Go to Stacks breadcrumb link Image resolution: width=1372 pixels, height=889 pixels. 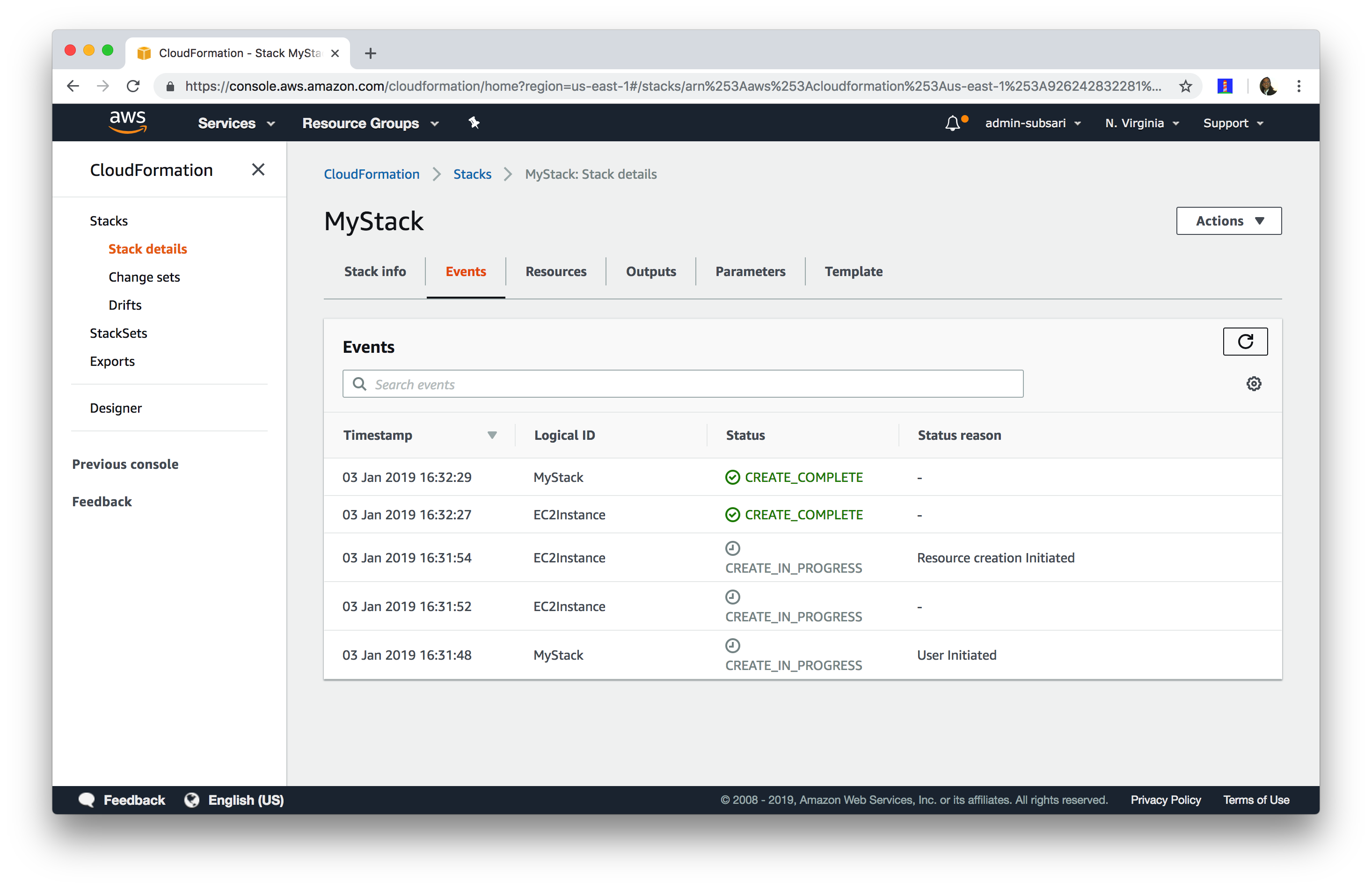click(x=472, y=174)
